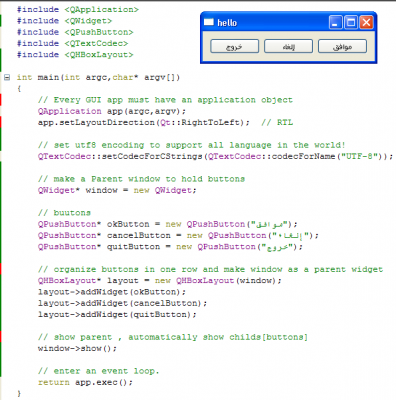Click the layout->addWidget(quitButton); line
This screenshot has height=400, width=396.
[117, 315]
